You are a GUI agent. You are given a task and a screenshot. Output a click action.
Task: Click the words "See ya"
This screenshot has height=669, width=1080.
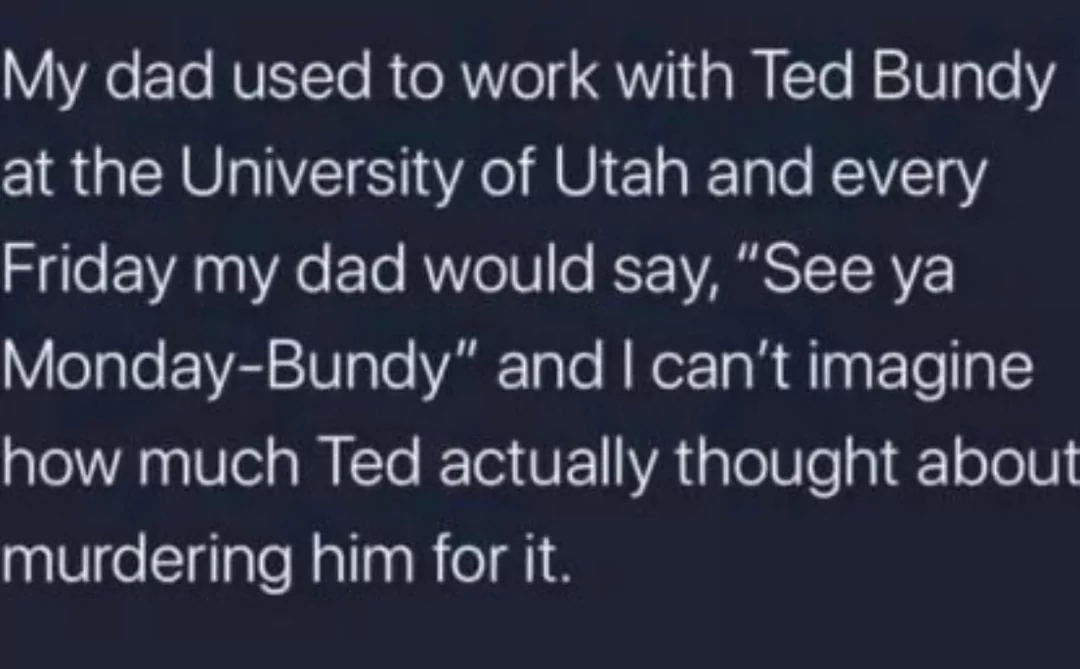click(857, 269)
